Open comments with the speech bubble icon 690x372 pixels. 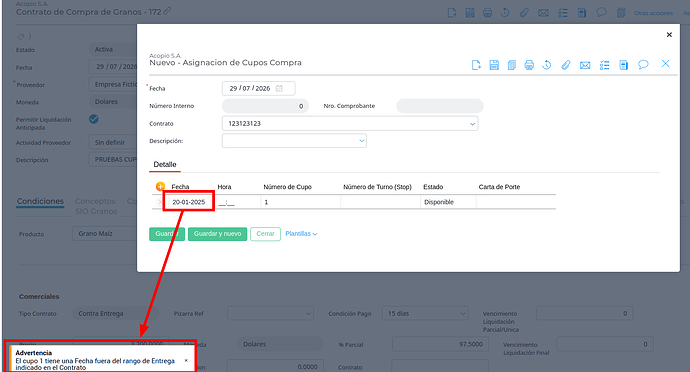click(643, 65)
